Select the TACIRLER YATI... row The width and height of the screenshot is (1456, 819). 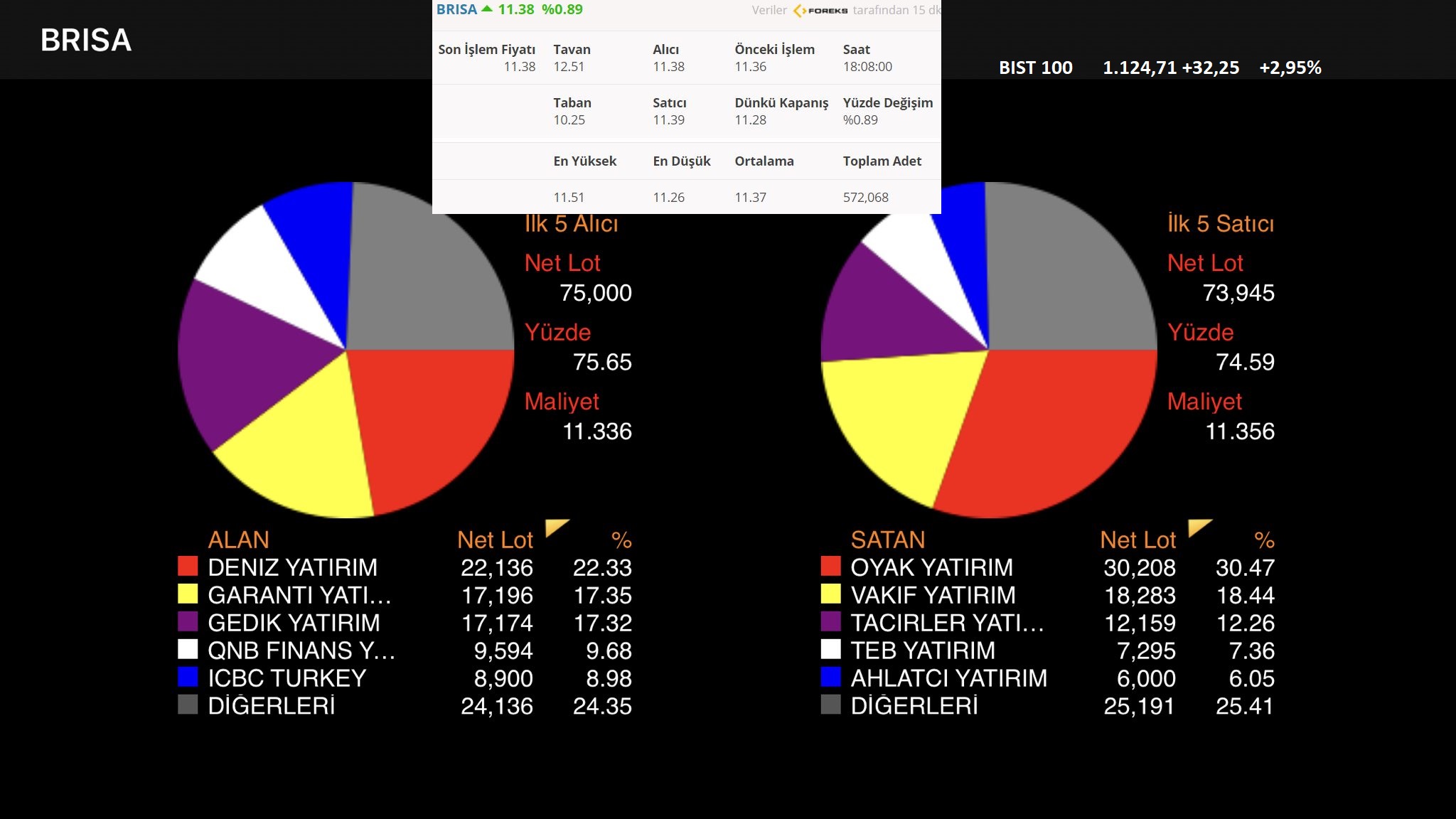pos(1048,623)
